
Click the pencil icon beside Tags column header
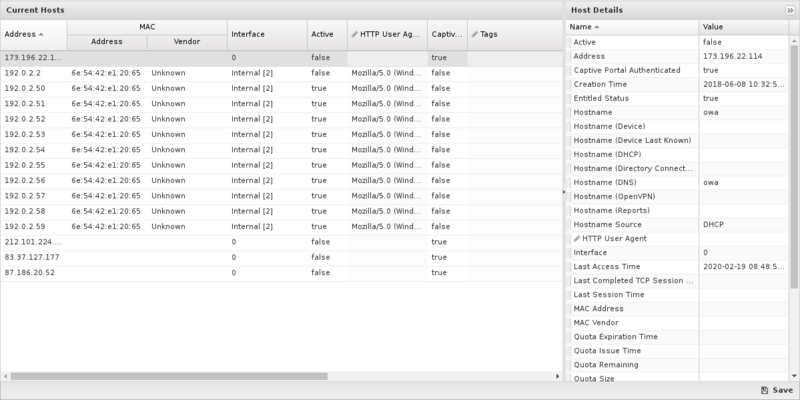point(474,34)
